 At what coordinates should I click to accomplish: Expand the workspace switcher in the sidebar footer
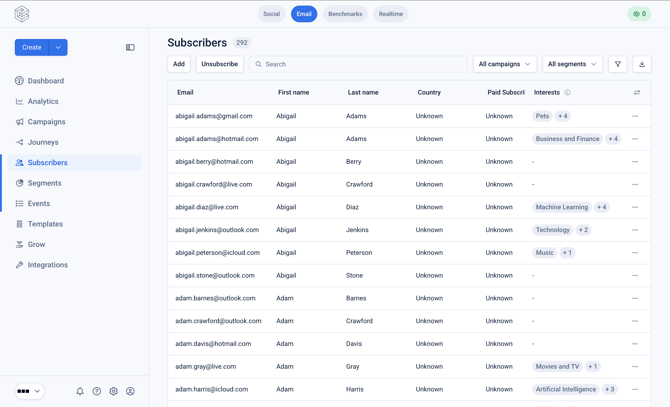(29, 391)
